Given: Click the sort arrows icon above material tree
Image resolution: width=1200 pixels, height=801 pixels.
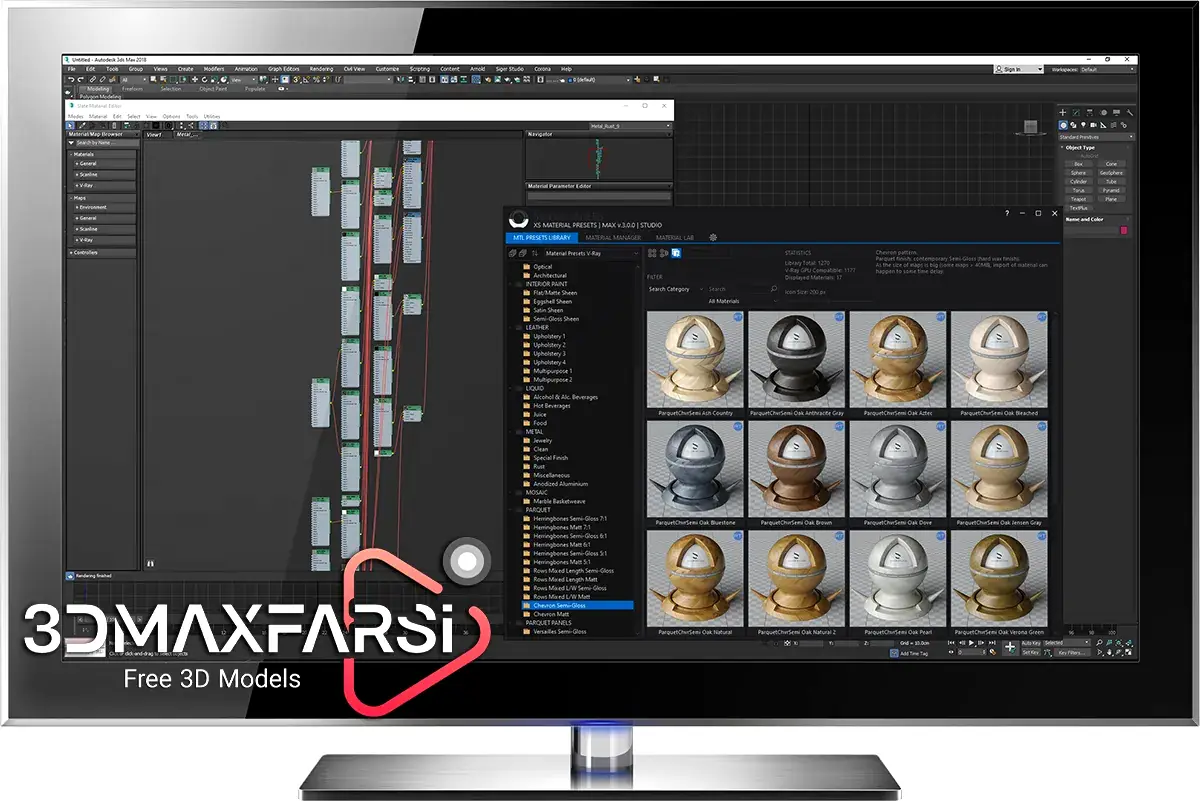Looking at the screenshot, I should [x=535, y=253].
